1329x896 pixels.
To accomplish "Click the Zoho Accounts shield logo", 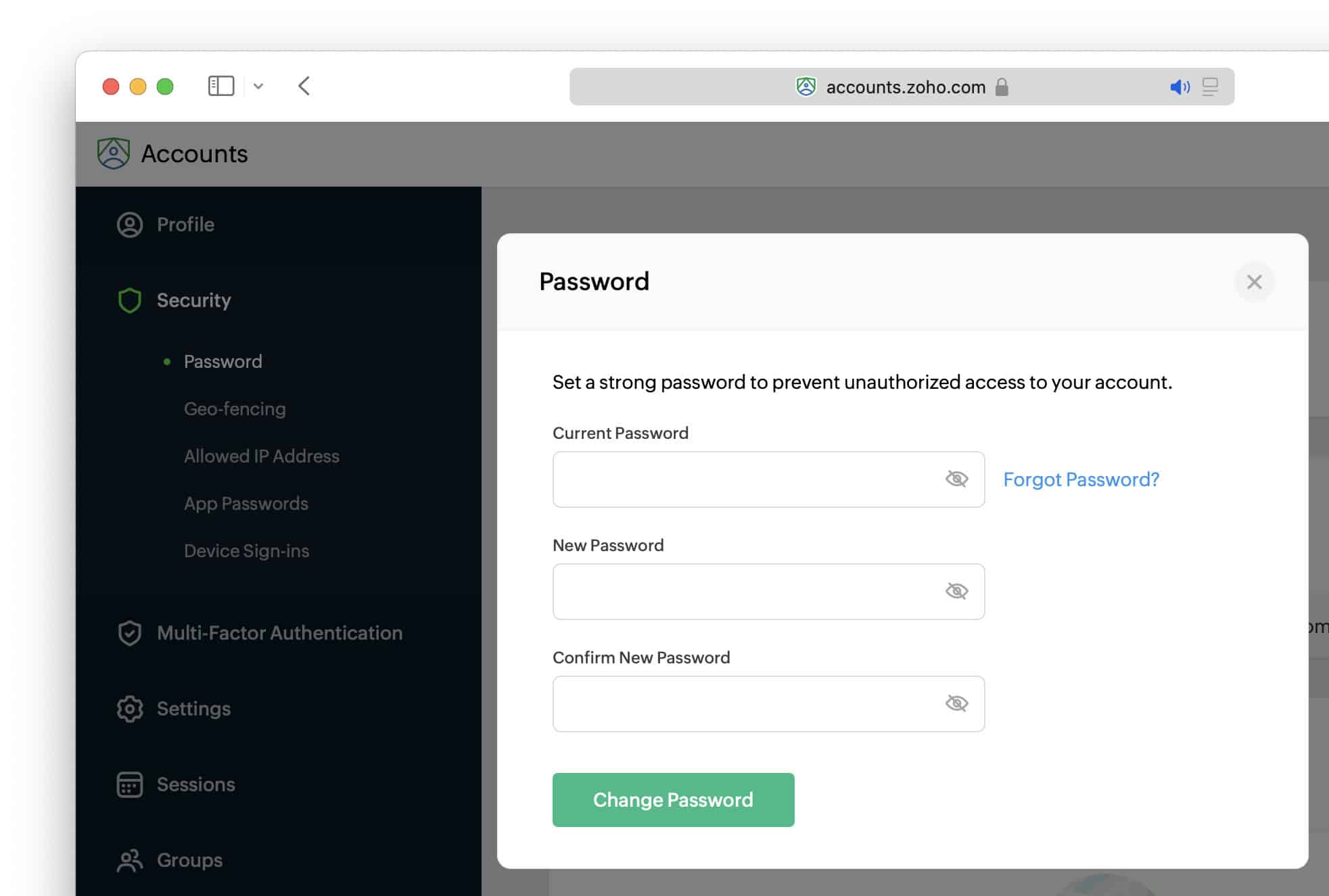I will [114, 154].
